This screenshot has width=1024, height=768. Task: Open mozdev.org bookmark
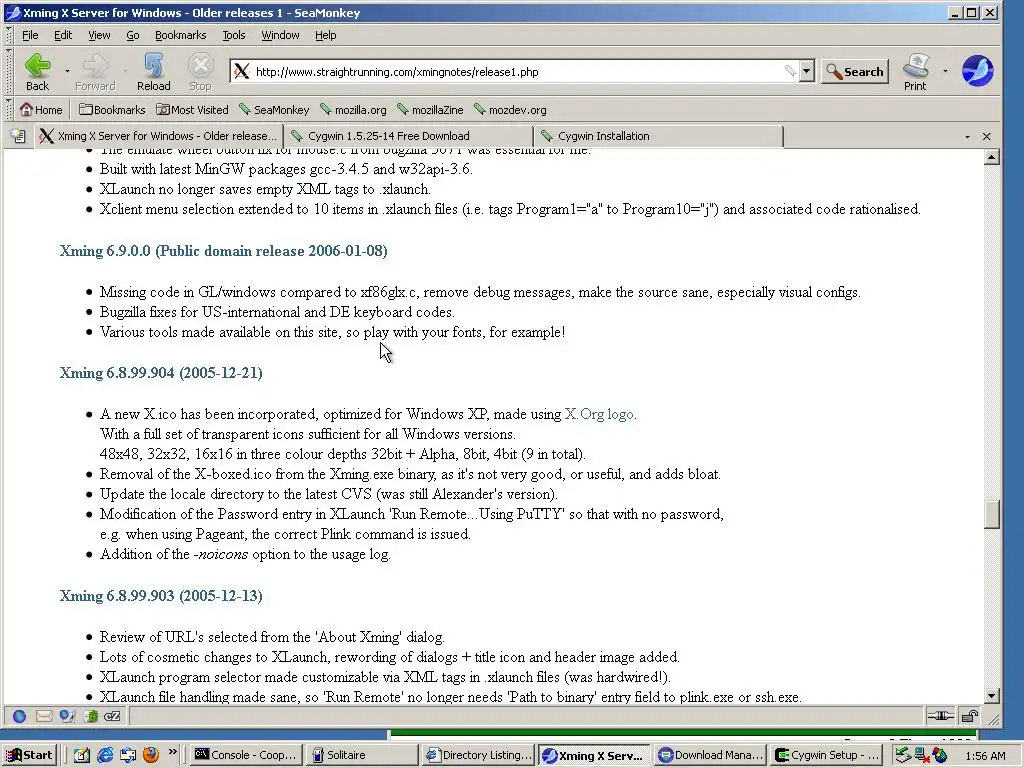510,110
